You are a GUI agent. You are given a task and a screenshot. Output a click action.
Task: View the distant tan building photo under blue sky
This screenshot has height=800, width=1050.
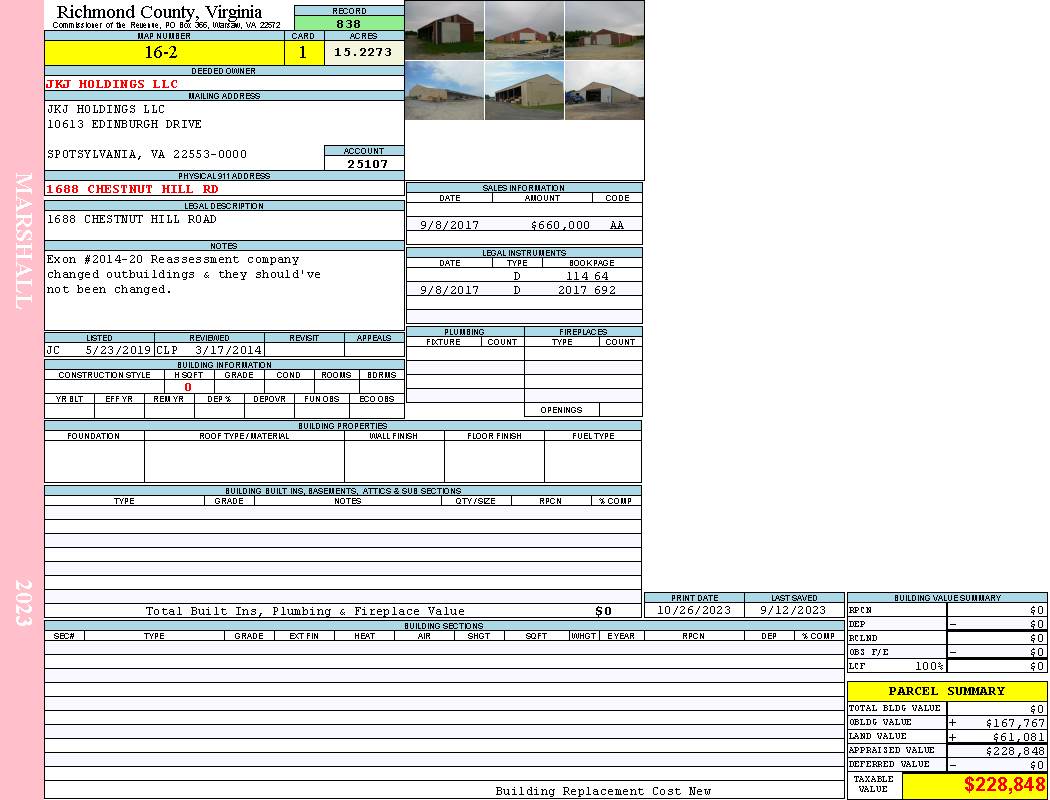pos(444,90)
